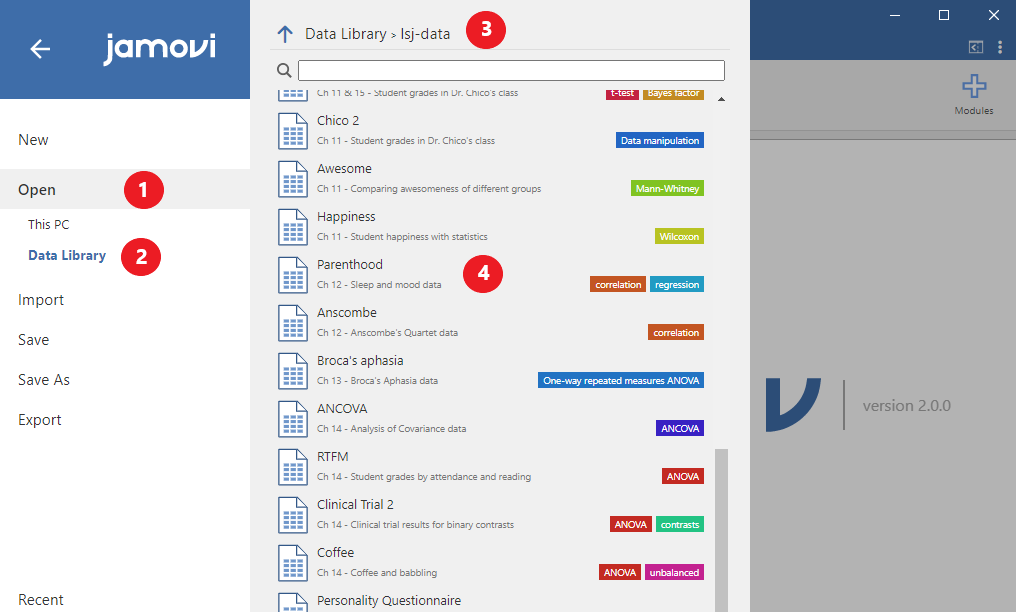The image size is (1016, 612).
Task: Select New in the file menu
Action: (x=33, y=140)
